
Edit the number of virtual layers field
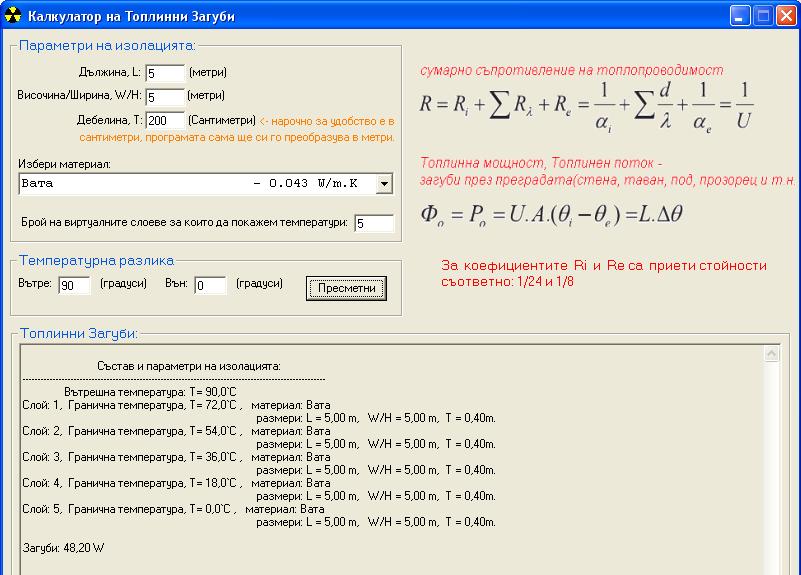374,223
